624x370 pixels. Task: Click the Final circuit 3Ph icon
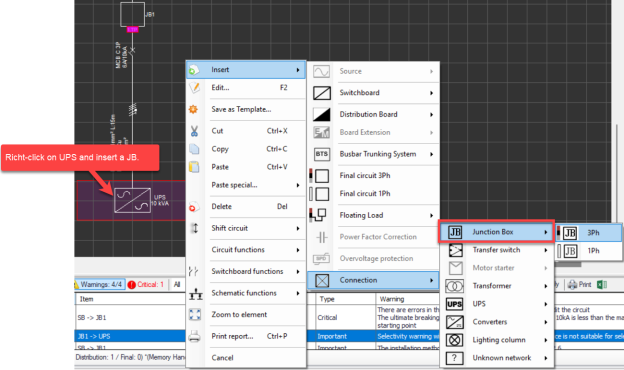click(320, 175)
